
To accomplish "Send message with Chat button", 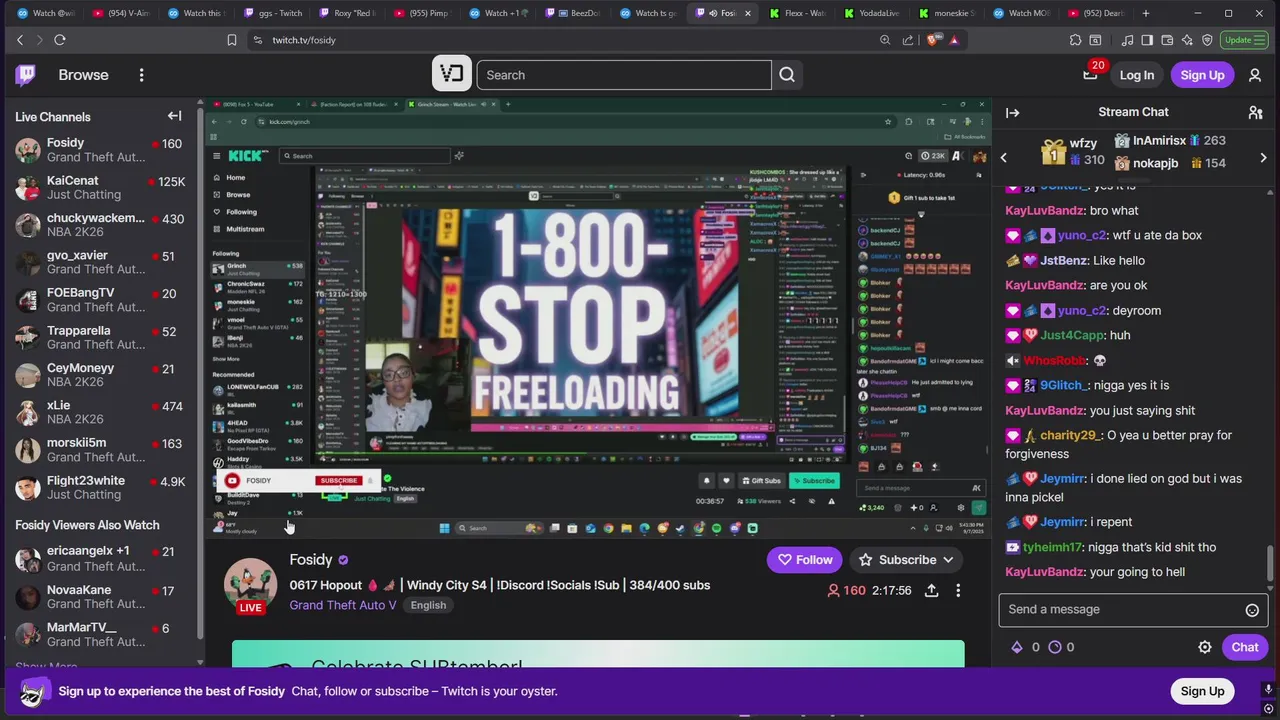I will point(1244,647).
